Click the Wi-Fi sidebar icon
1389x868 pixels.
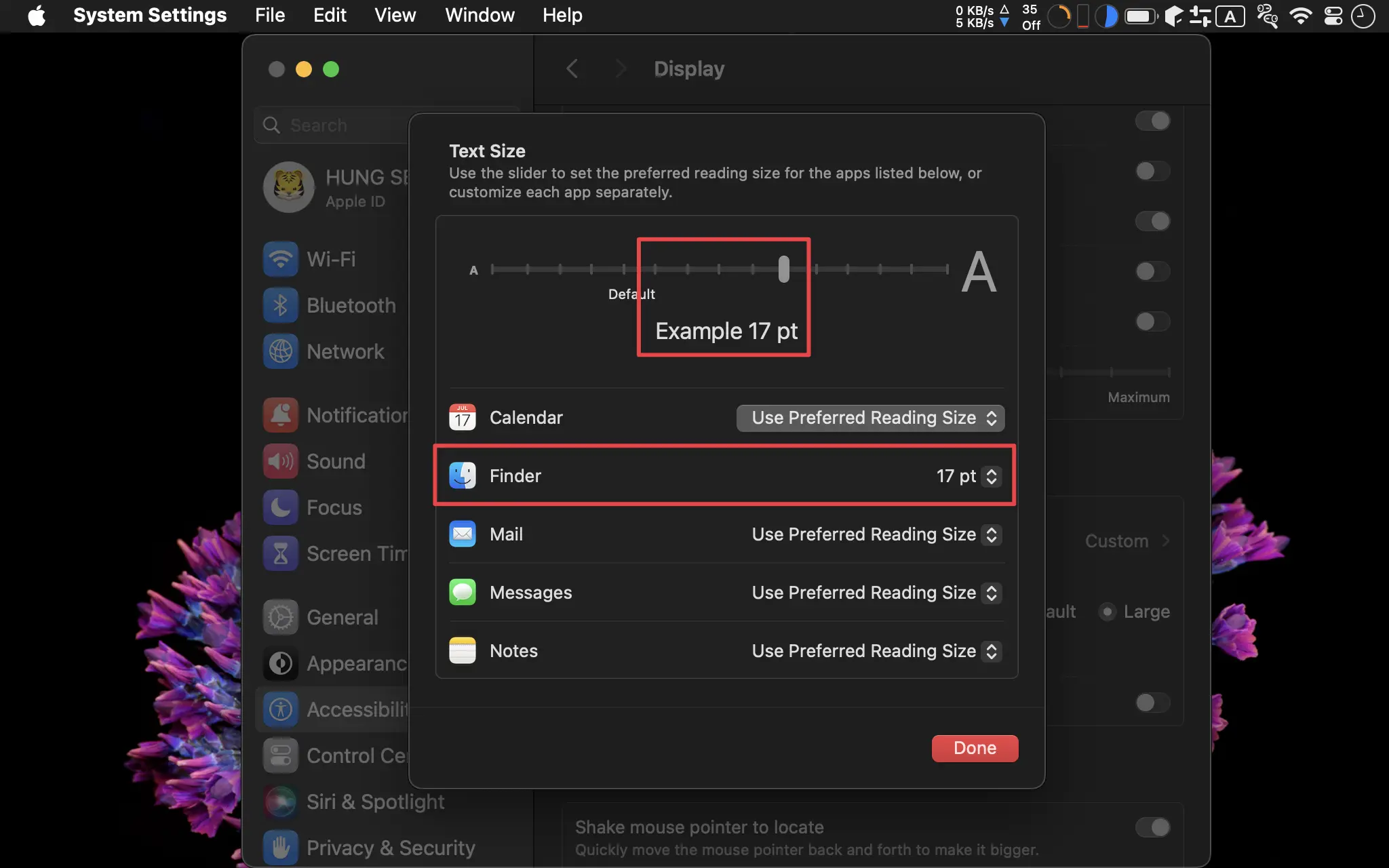click(280, 259)
